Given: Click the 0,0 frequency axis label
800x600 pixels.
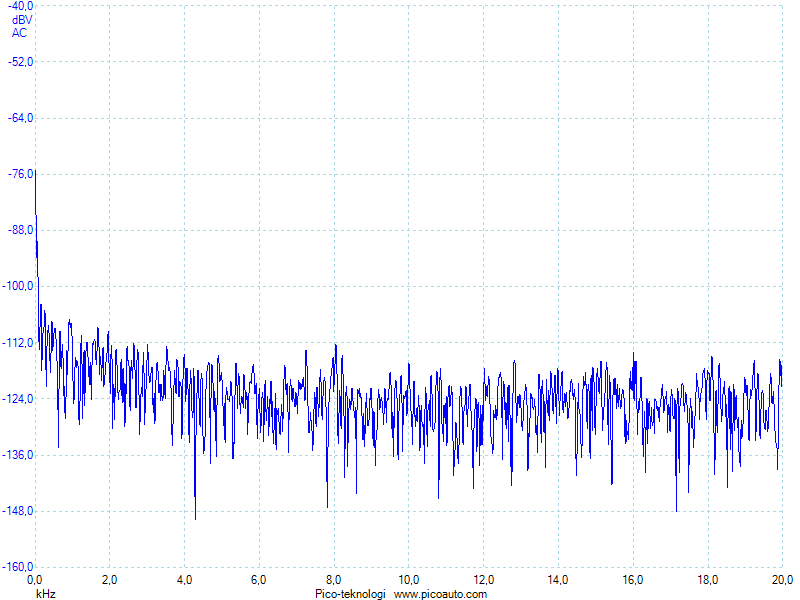Looking at the screenshot, I should [x=35, y=580].
